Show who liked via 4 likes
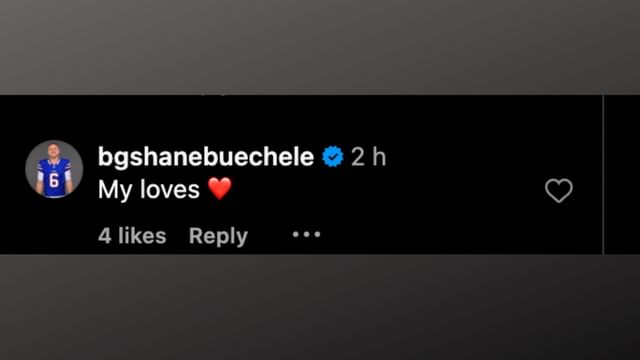Screen dimensions: 640x360 click(x=132, y=236)
